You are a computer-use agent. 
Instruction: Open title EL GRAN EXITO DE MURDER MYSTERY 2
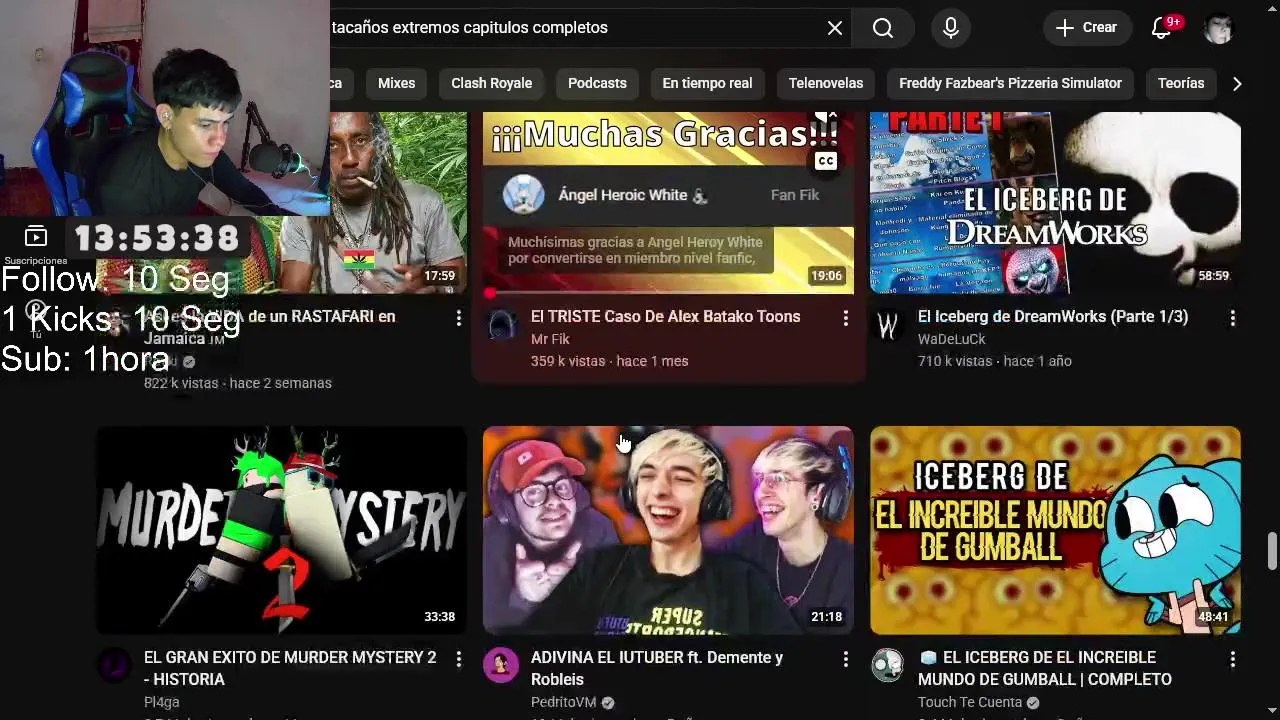(290, 668)
